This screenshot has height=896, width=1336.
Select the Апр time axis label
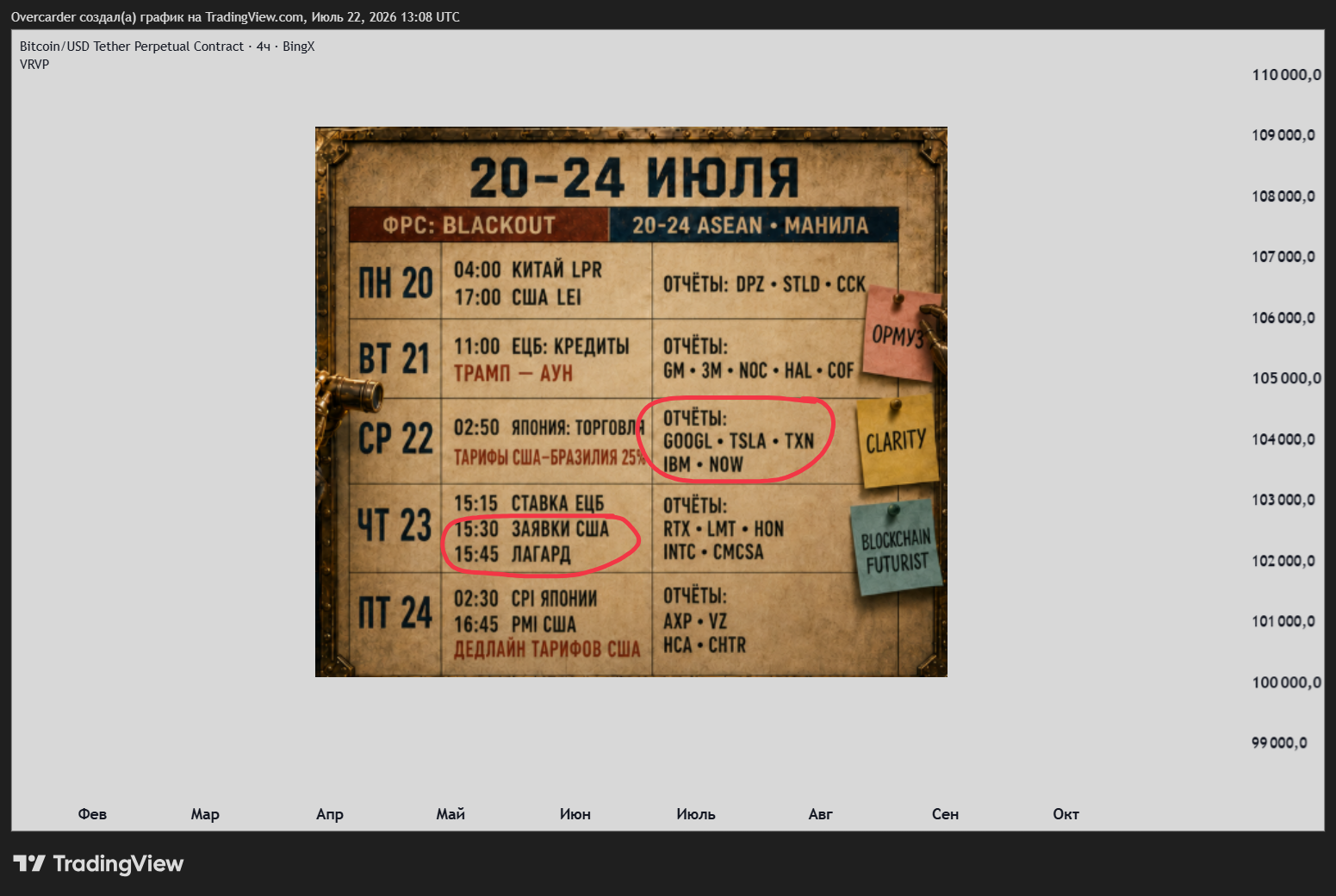(x=330, y=814)
